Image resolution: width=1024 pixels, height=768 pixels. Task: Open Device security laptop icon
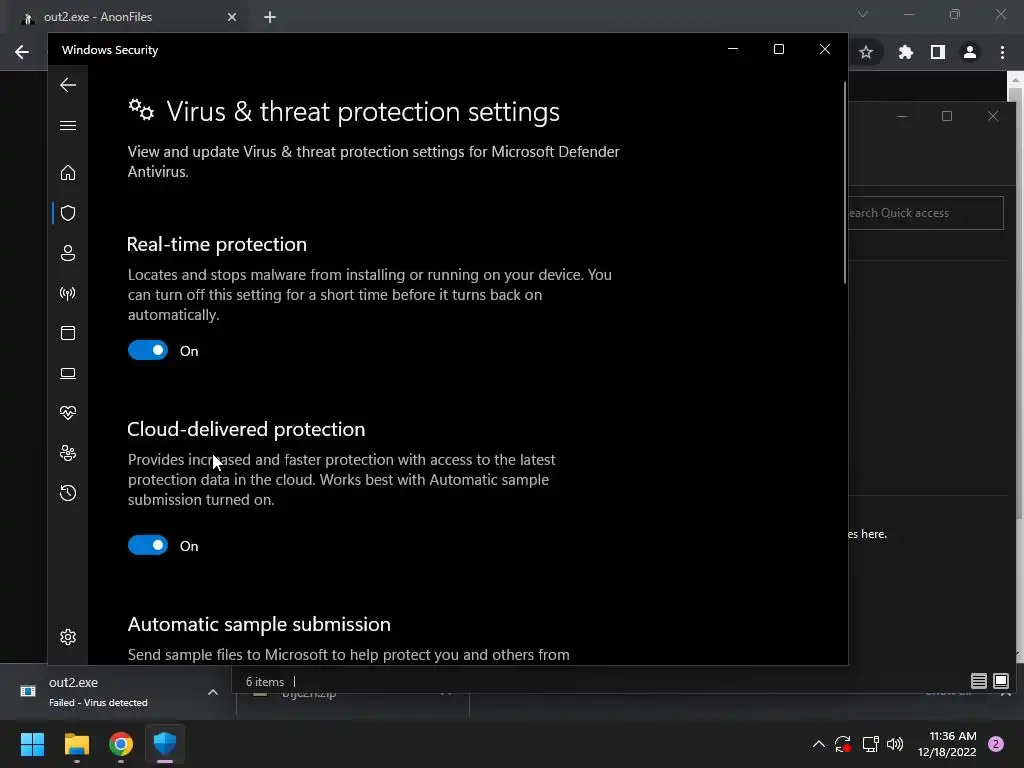pyautogui.click(x=68, y=373)
